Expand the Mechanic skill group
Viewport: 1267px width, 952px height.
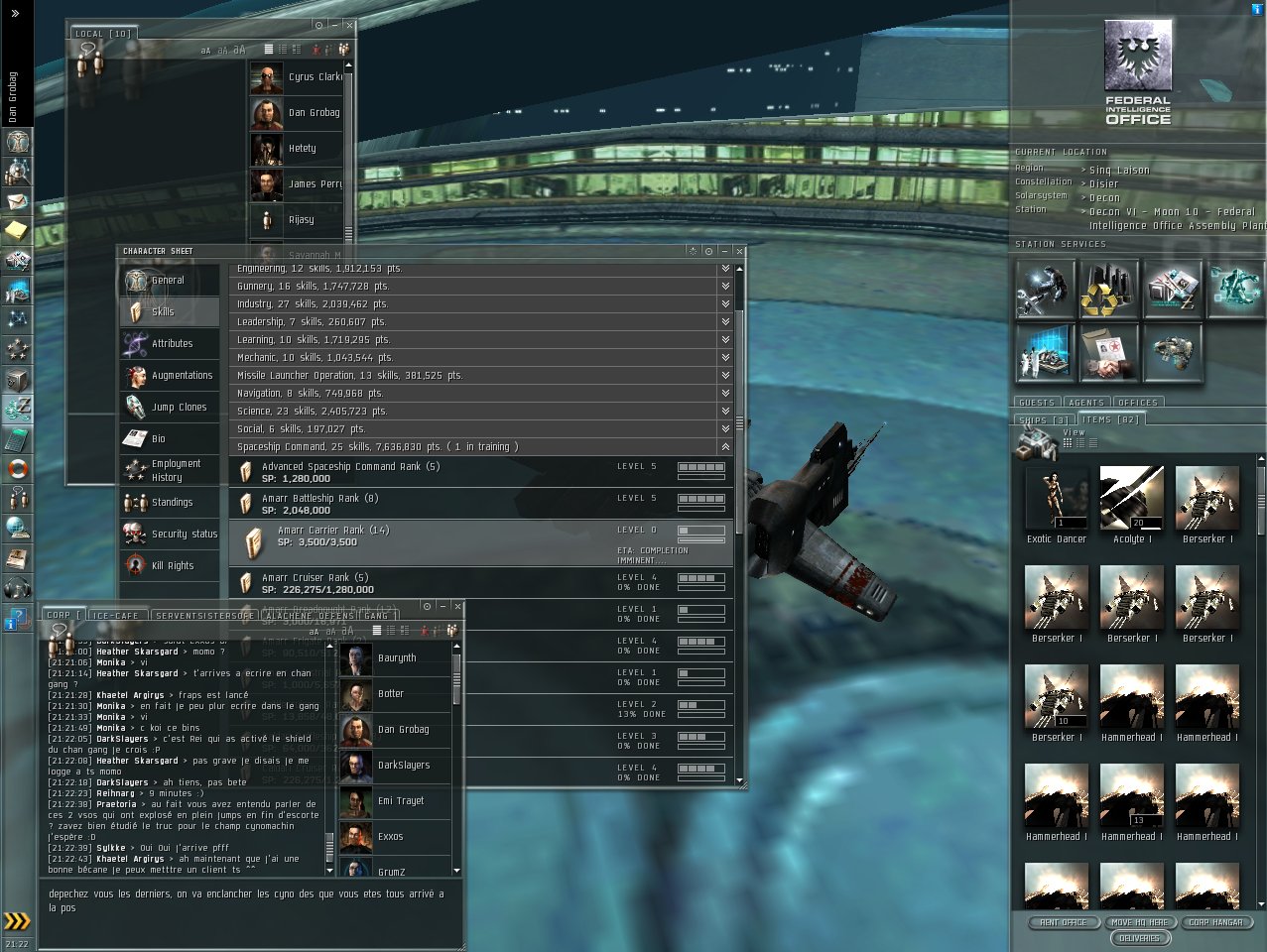coord(725,357)
